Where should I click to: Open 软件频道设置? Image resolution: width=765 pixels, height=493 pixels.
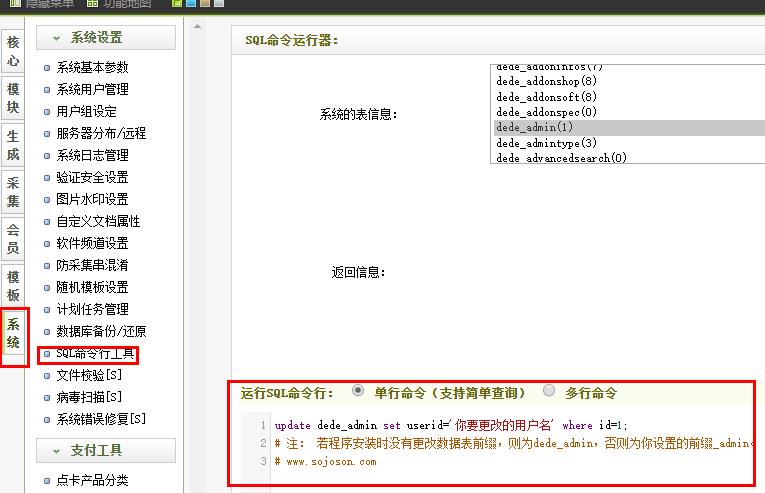(x=92, y=243)
